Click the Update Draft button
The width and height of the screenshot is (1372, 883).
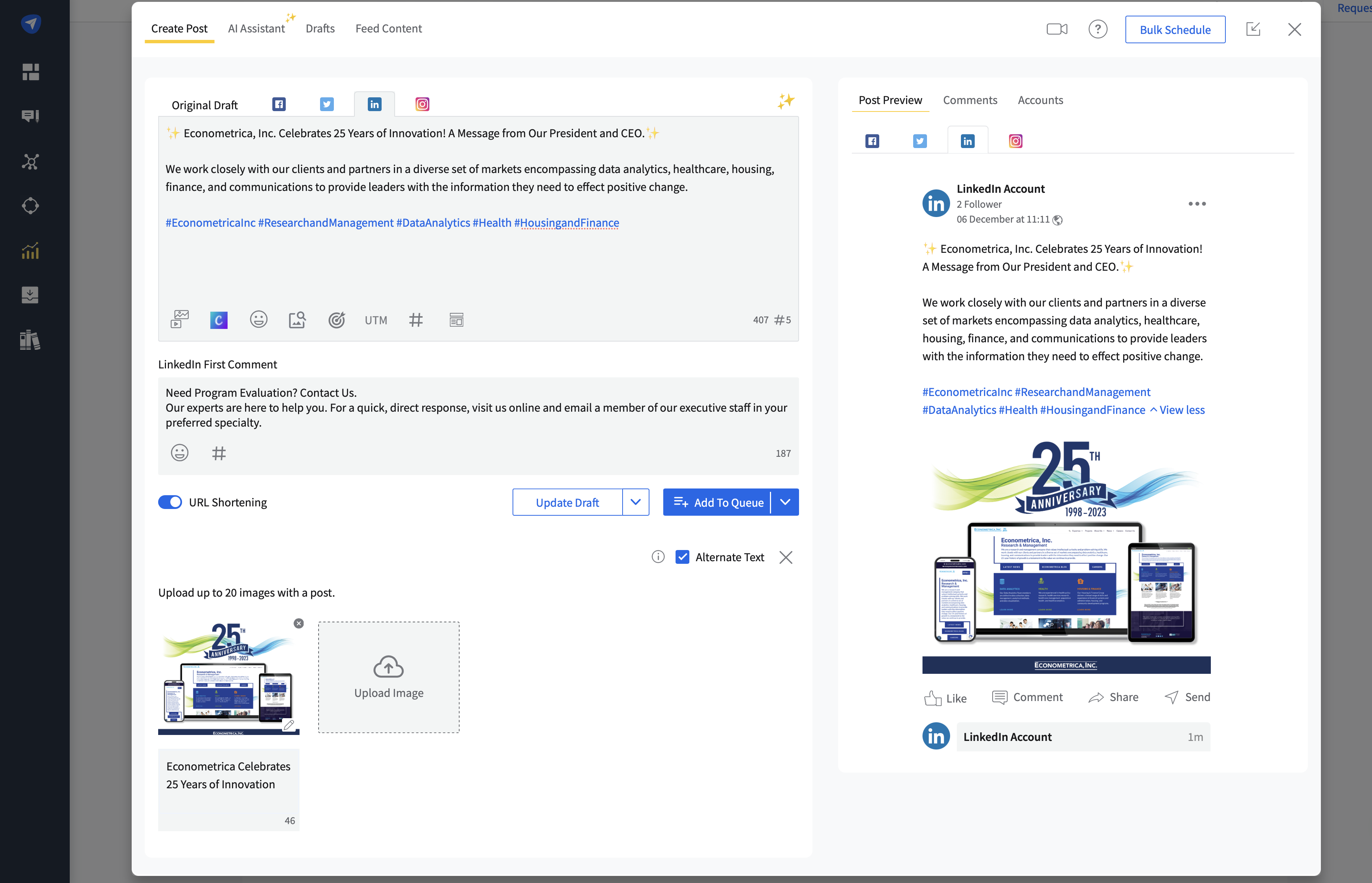(567, 502)
